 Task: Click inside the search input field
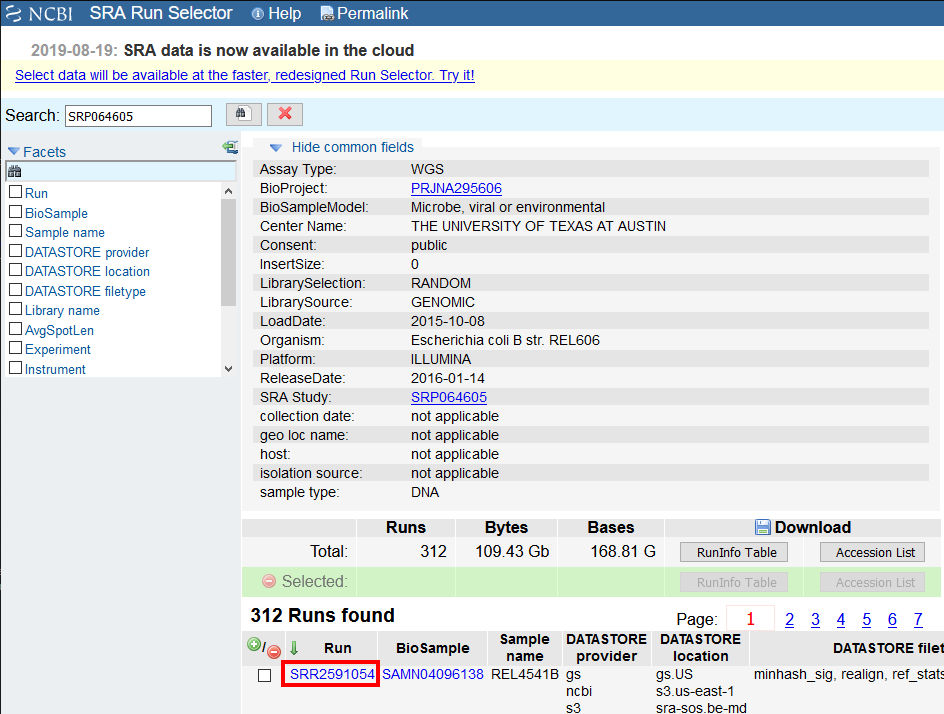(x=137, y=115)
